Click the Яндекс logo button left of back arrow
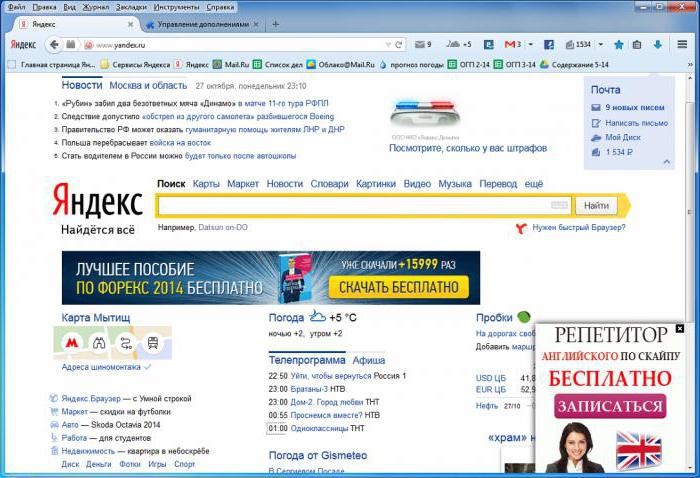 click(x=23, y=45)
